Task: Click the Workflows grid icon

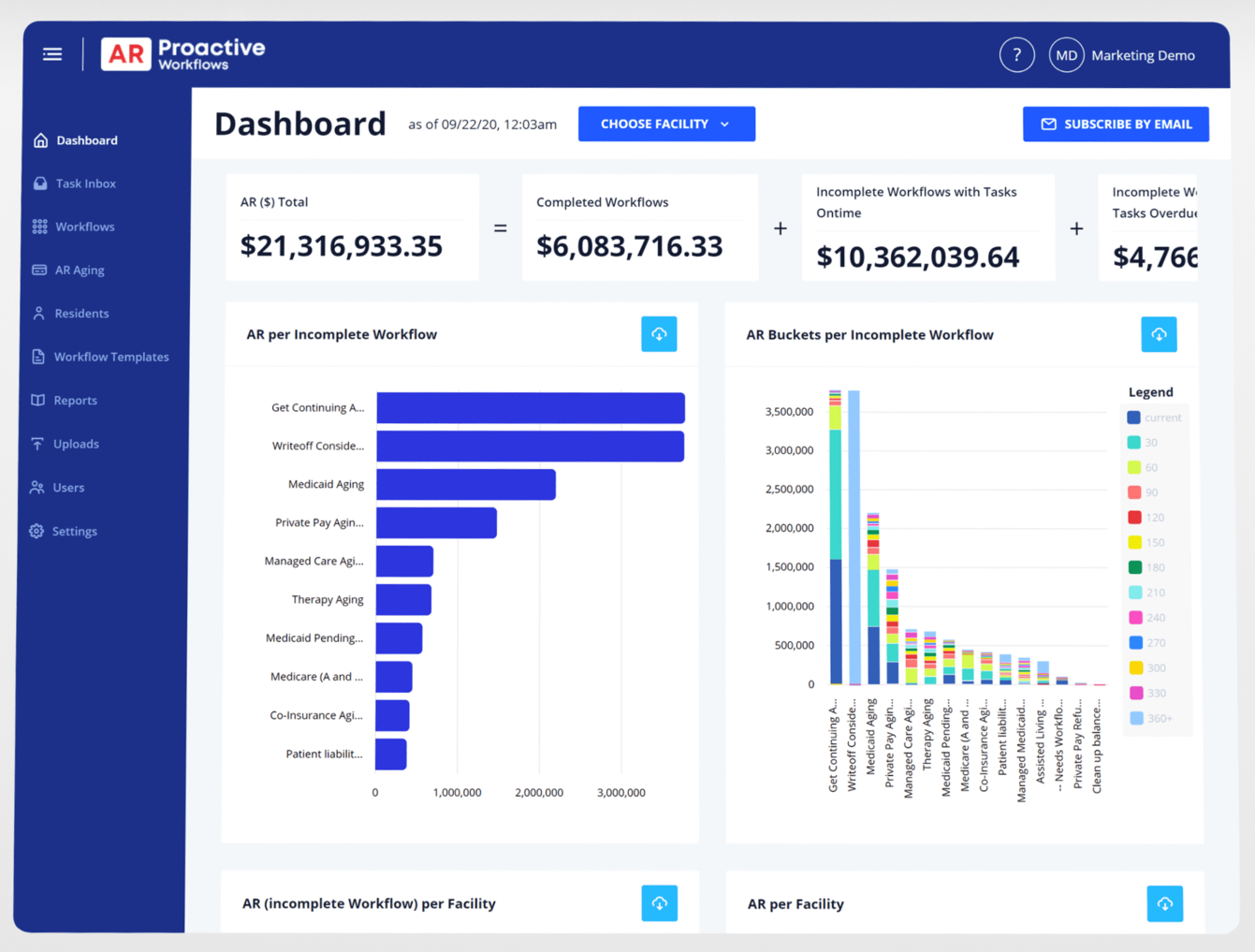Action: pyautogui.click(x=39, y=227)
